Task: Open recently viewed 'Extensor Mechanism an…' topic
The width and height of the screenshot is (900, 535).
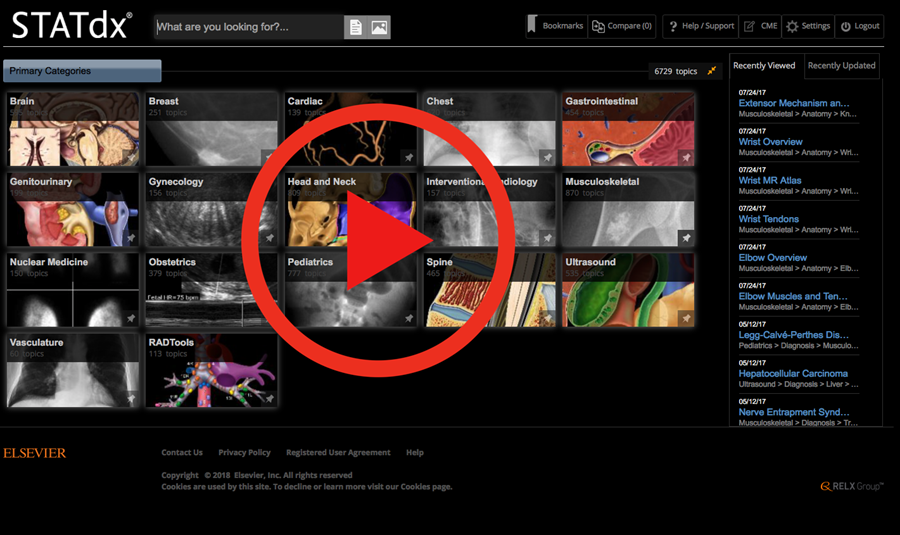Action: click(x=794, y=103)
